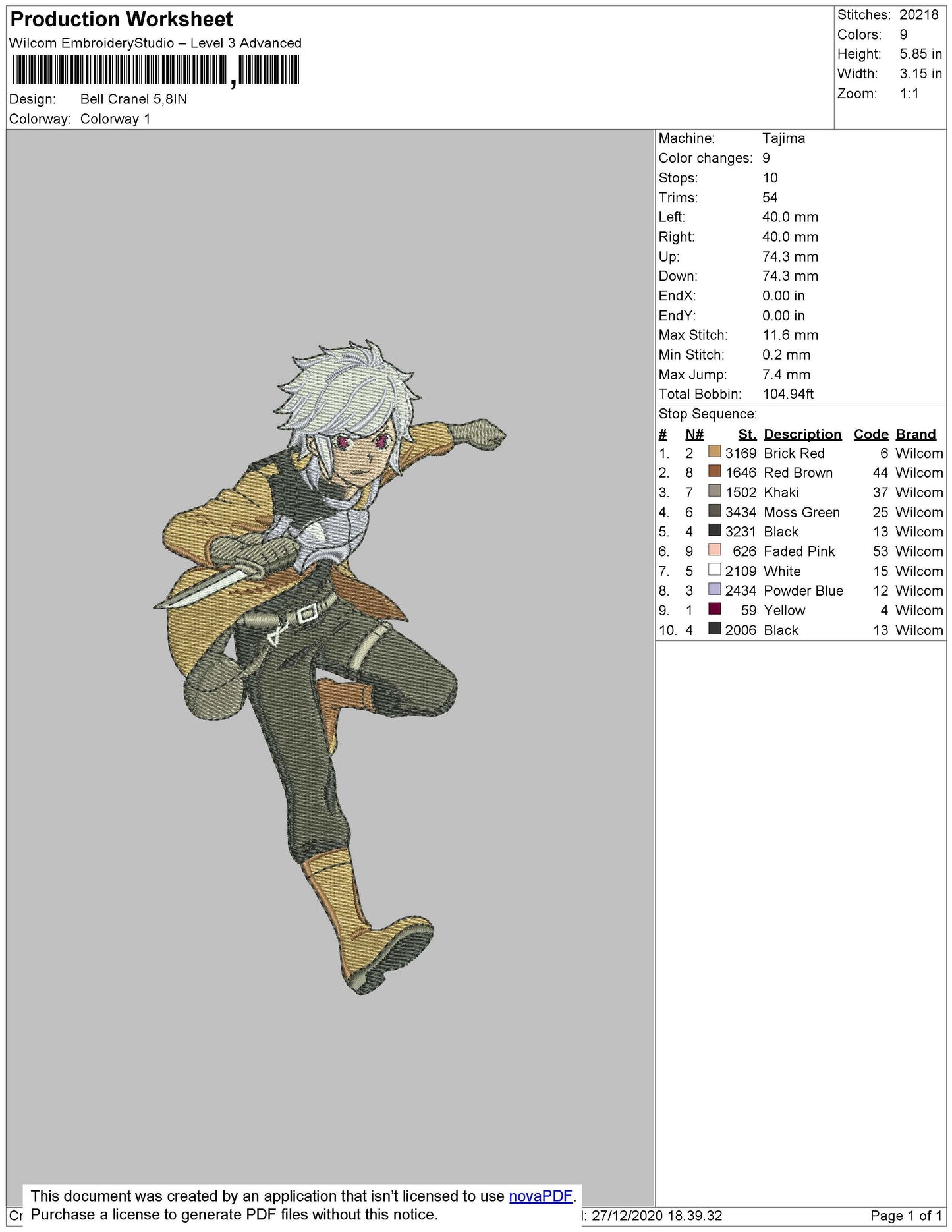Click the Up value '74.3 mm'
Viewport: 952px width, 1232px height.
click(x=790, y=256)
